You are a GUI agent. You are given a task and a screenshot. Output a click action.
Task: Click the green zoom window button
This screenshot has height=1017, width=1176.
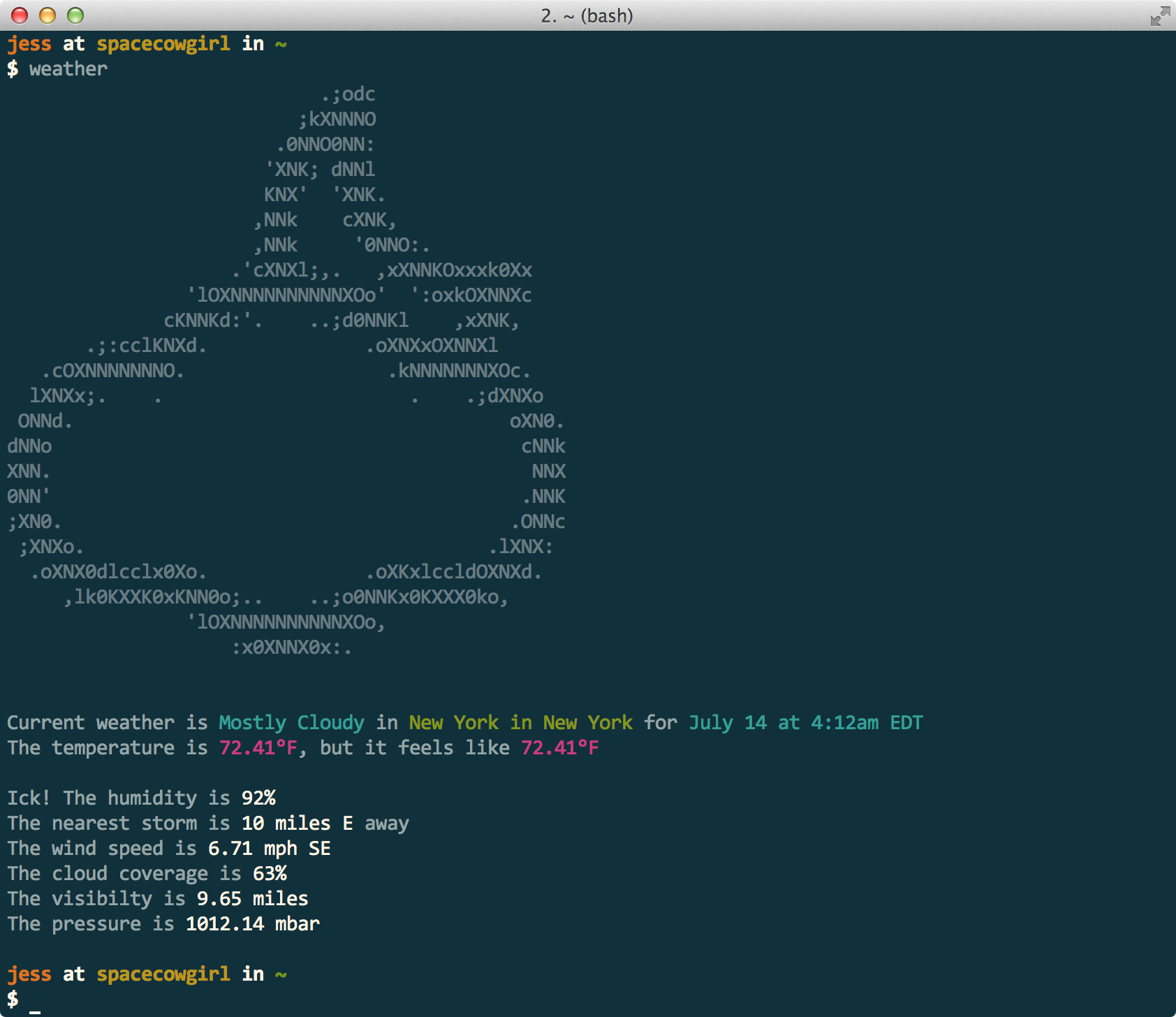75,15
